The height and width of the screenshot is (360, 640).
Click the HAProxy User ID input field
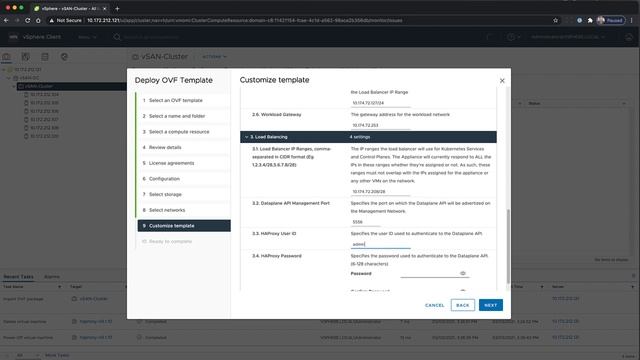point(380,244)
